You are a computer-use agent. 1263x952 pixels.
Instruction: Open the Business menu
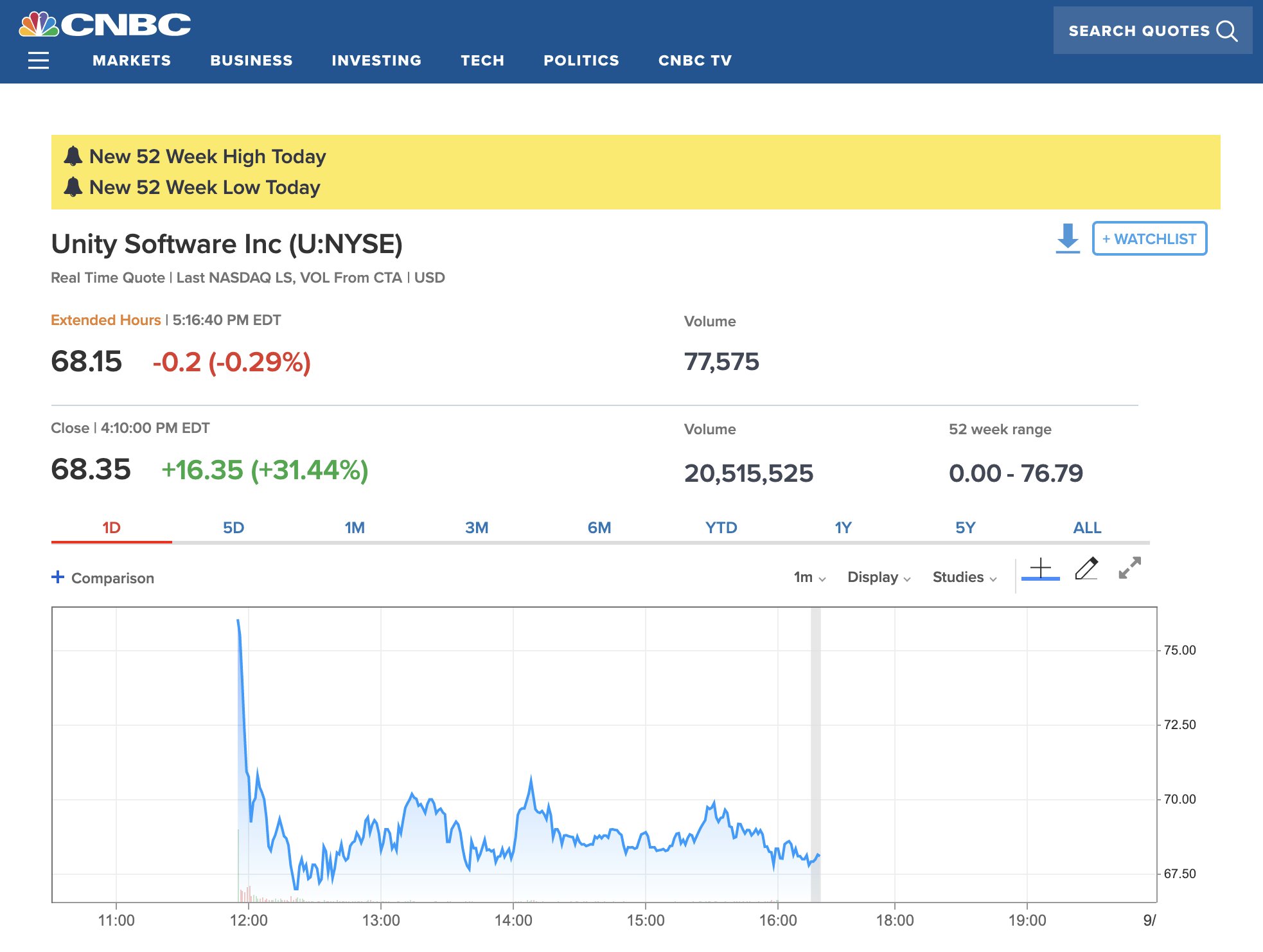click(251, 60)
